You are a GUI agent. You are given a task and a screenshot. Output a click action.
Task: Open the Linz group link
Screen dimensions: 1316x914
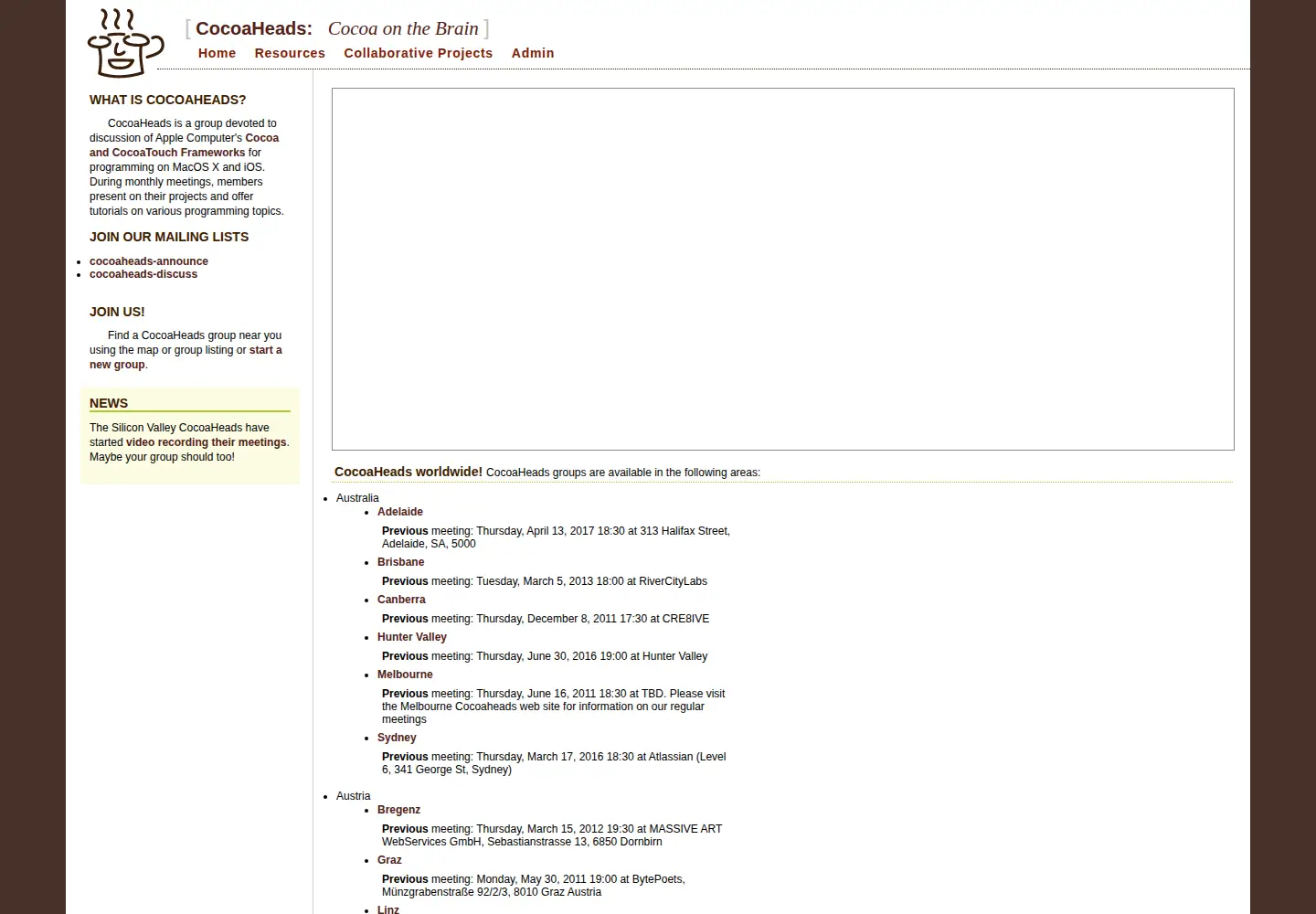coord(388,909)
